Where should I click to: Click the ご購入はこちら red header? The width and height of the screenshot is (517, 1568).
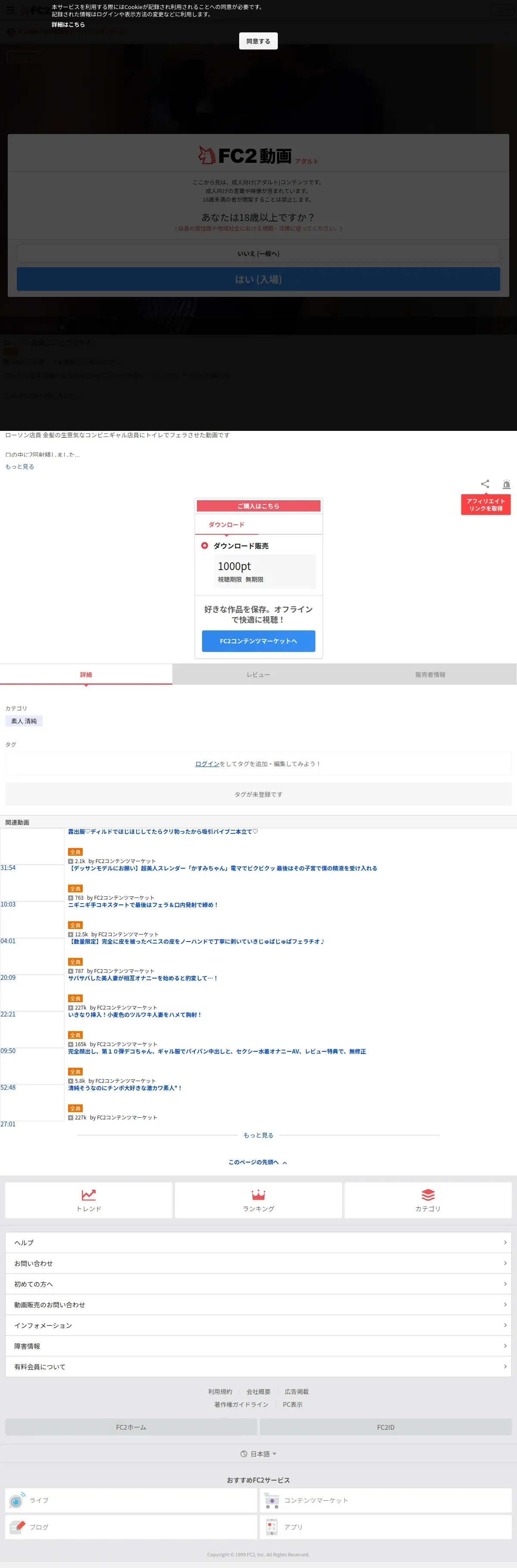point(258,506)
